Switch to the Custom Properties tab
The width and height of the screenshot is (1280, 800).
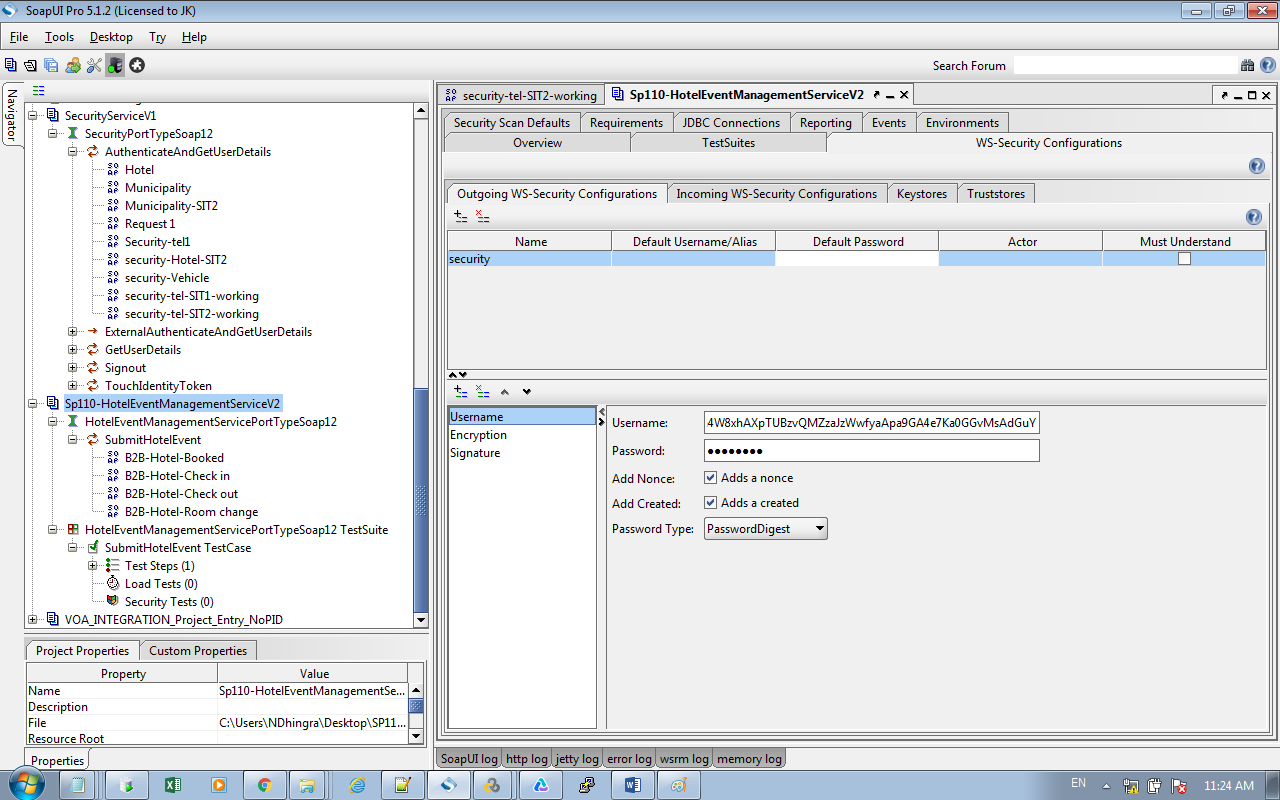point(198,650)
